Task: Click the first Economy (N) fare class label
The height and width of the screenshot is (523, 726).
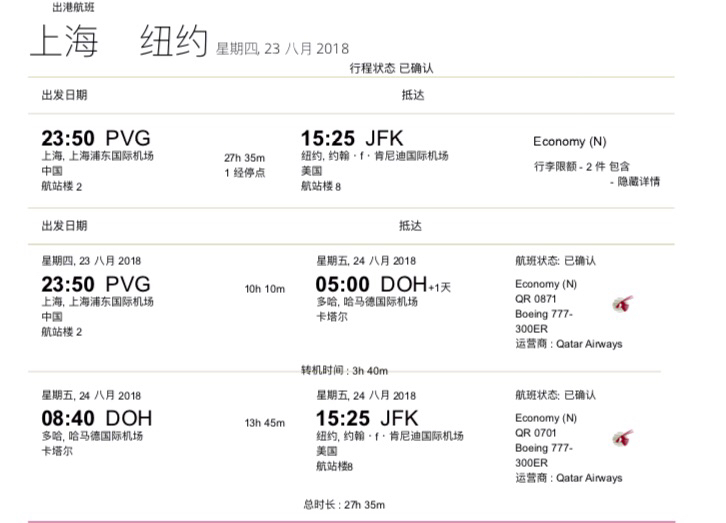Action: click(570, 141)
